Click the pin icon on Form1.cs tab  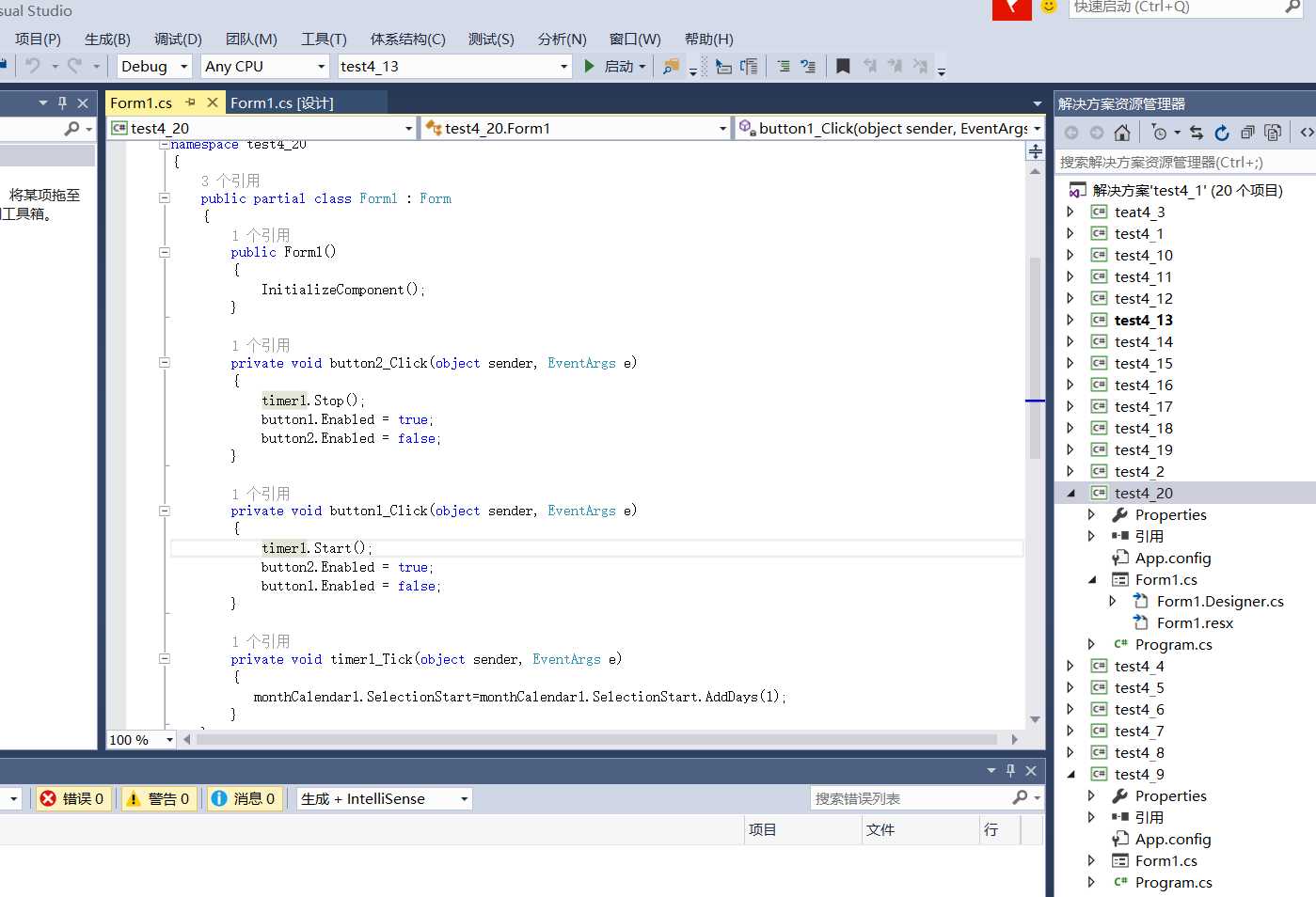pos(191,102)
